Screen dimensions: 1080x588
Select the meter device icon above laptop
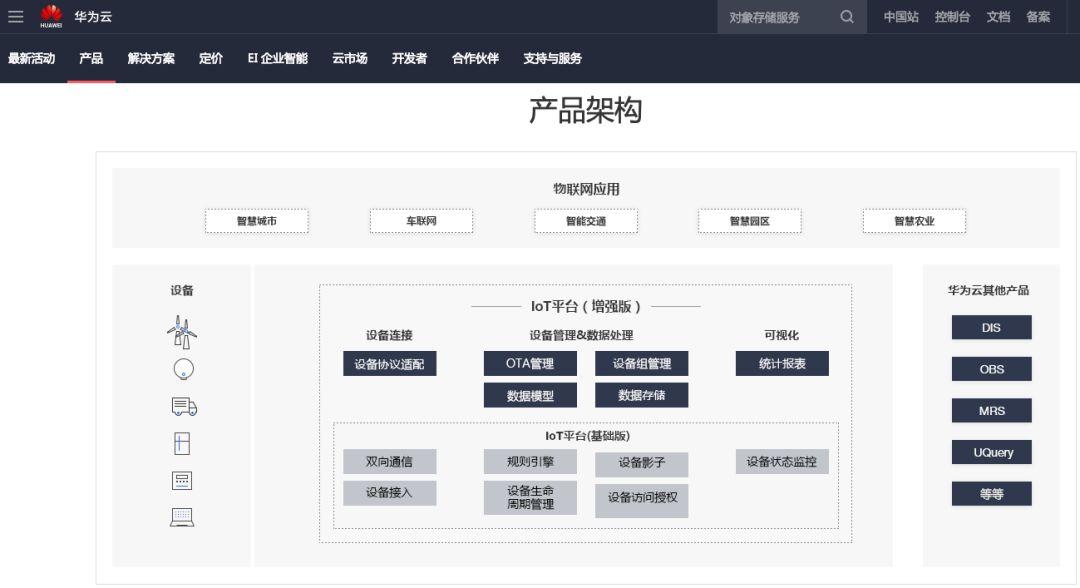182,481
